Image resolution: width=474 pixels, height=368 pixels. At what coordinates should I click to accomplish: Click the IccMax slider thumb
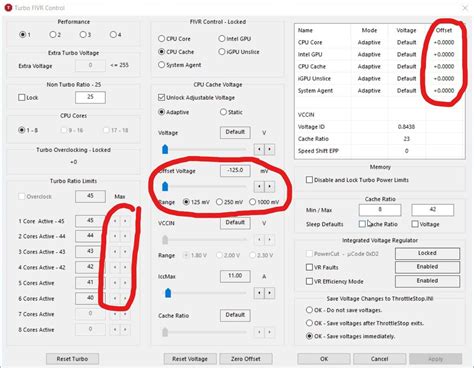(x=168, y=293)
